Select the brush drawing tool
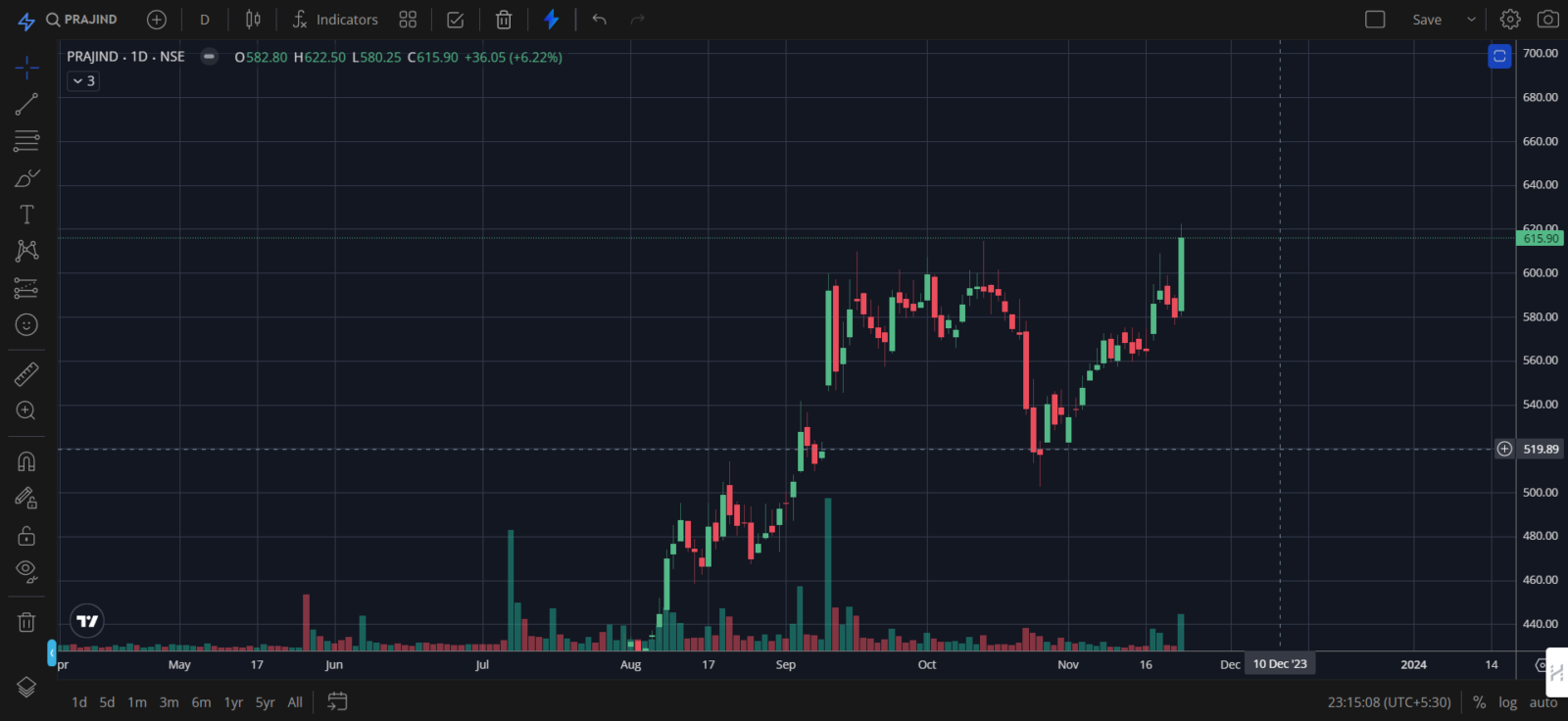Image resolution: width=1568 pixels, height=721 pixels. (26, 178)
